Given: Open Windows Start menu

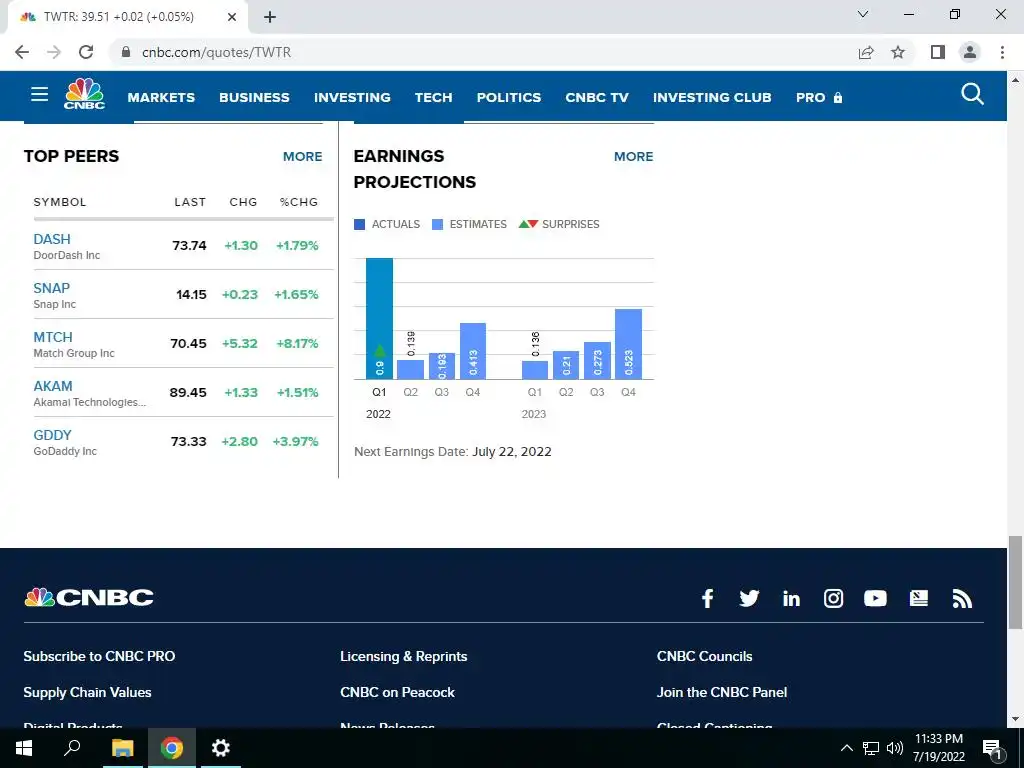Looking at the screenshot, I should (24, 748).
